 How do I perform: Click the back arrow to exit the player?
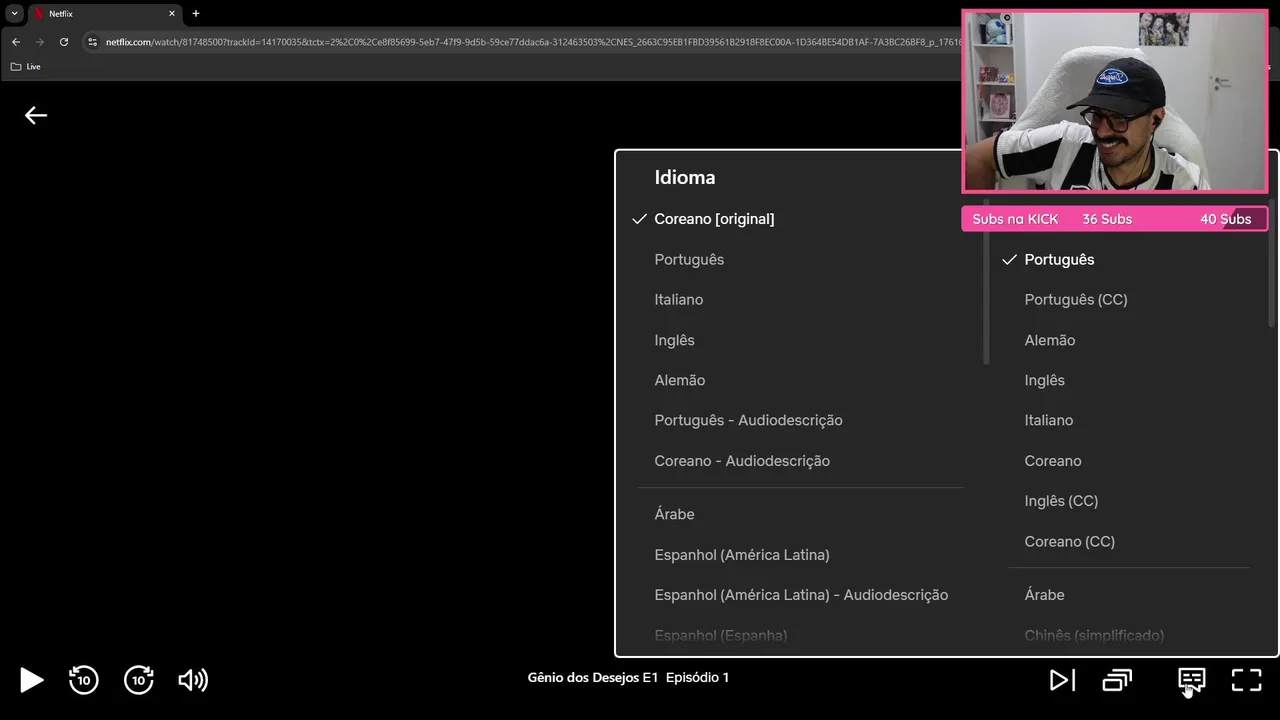click(x=36, y=115)
